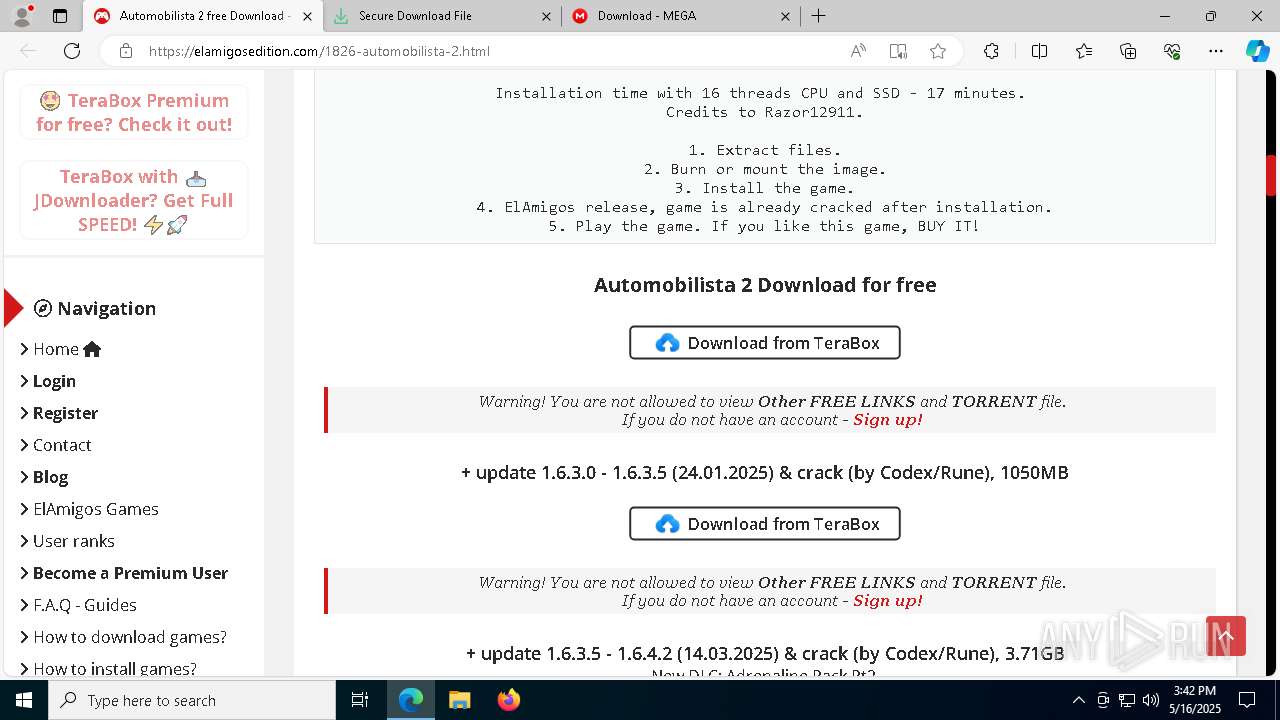Open Blog navigation item
The height and width of the screenshot is (720, 1280).
[44, 477]
